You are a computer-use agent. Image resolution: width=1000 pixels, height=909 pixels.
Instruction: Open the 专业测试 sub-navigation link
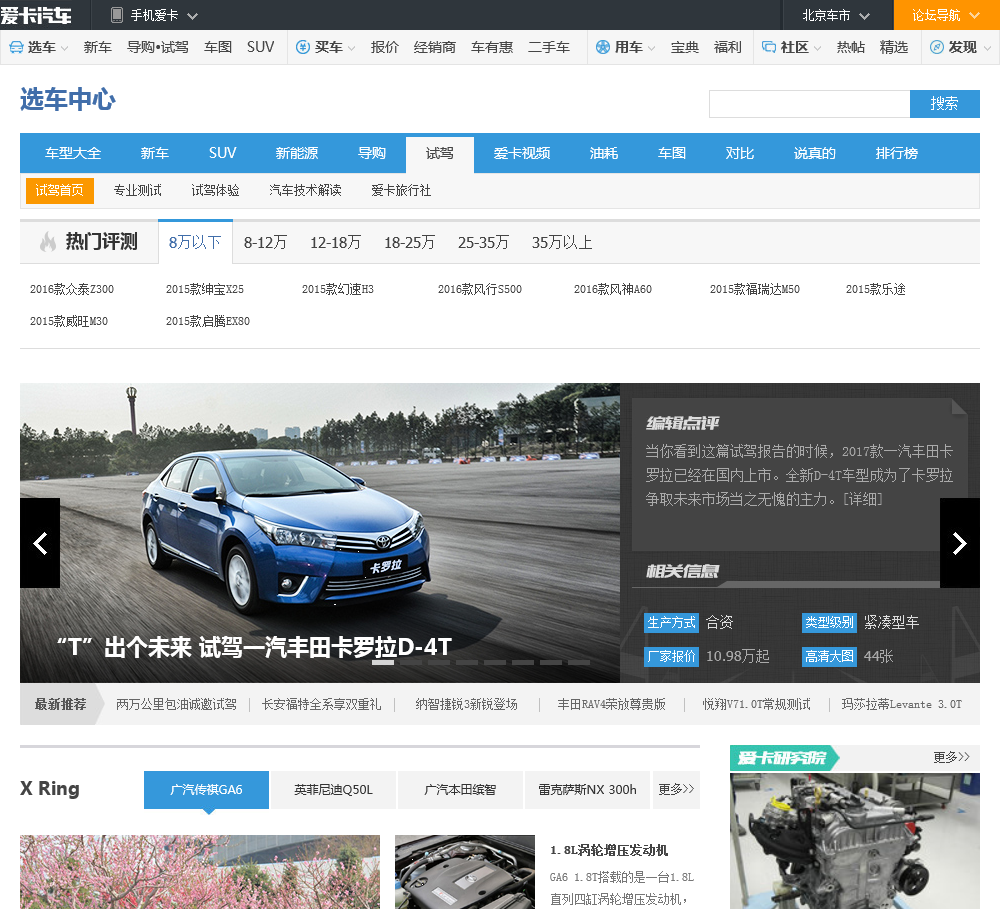coord(138,191)
